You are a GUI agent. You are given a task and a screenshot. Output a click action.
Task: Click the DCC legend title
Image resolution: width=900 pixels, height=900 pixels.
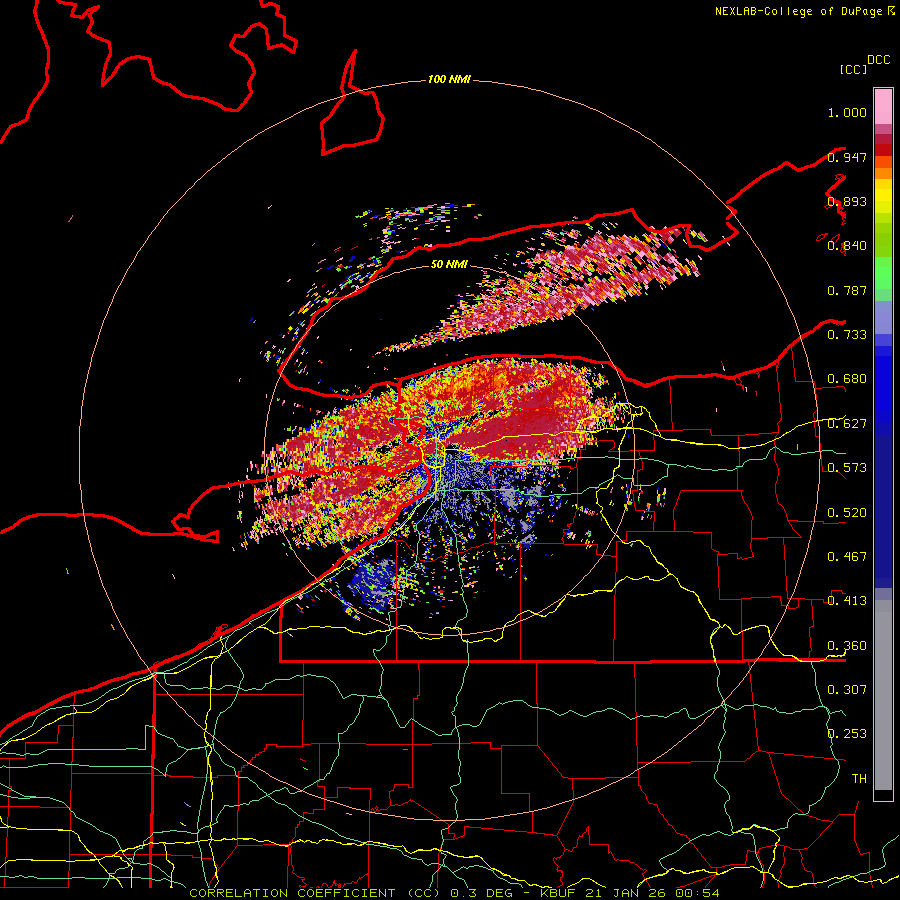click(x=879, y=60)
